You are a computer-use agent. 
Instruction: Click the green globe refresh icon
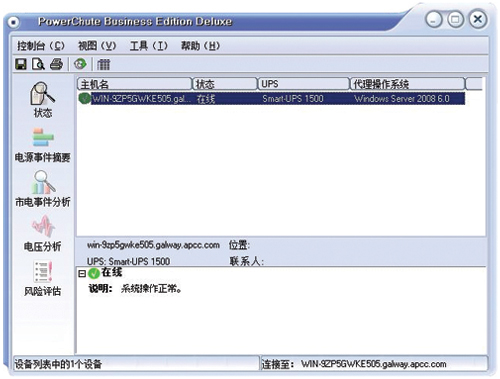[x=80, y=64]
